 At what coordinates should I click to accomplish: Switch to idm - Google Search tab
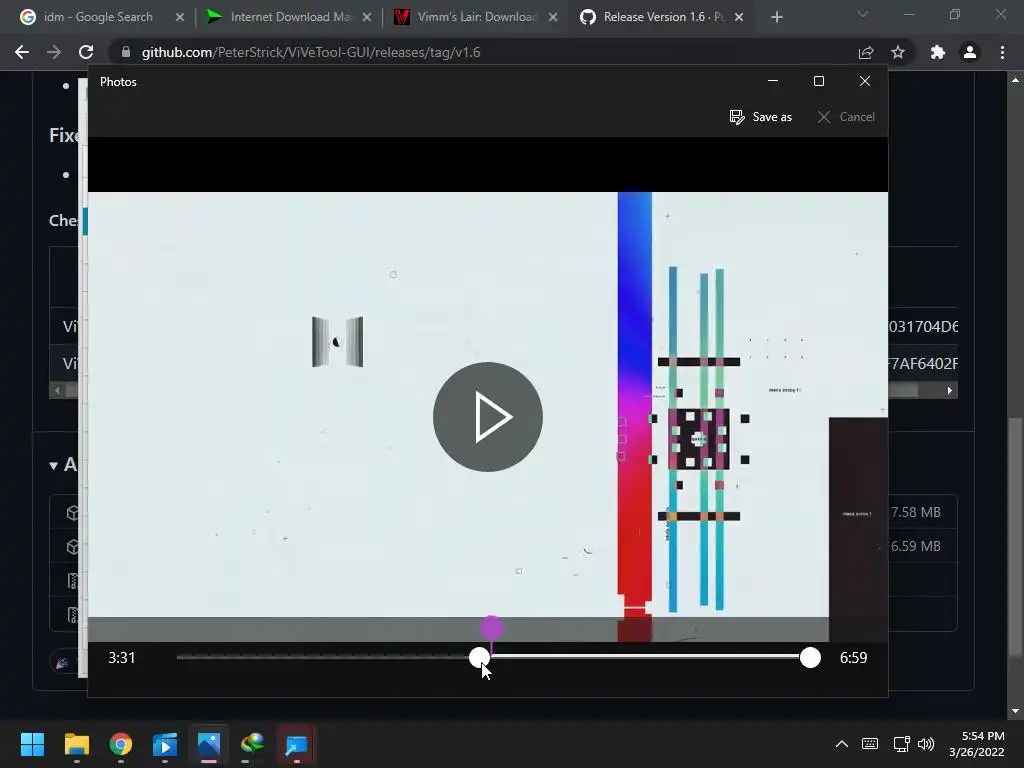98,17
